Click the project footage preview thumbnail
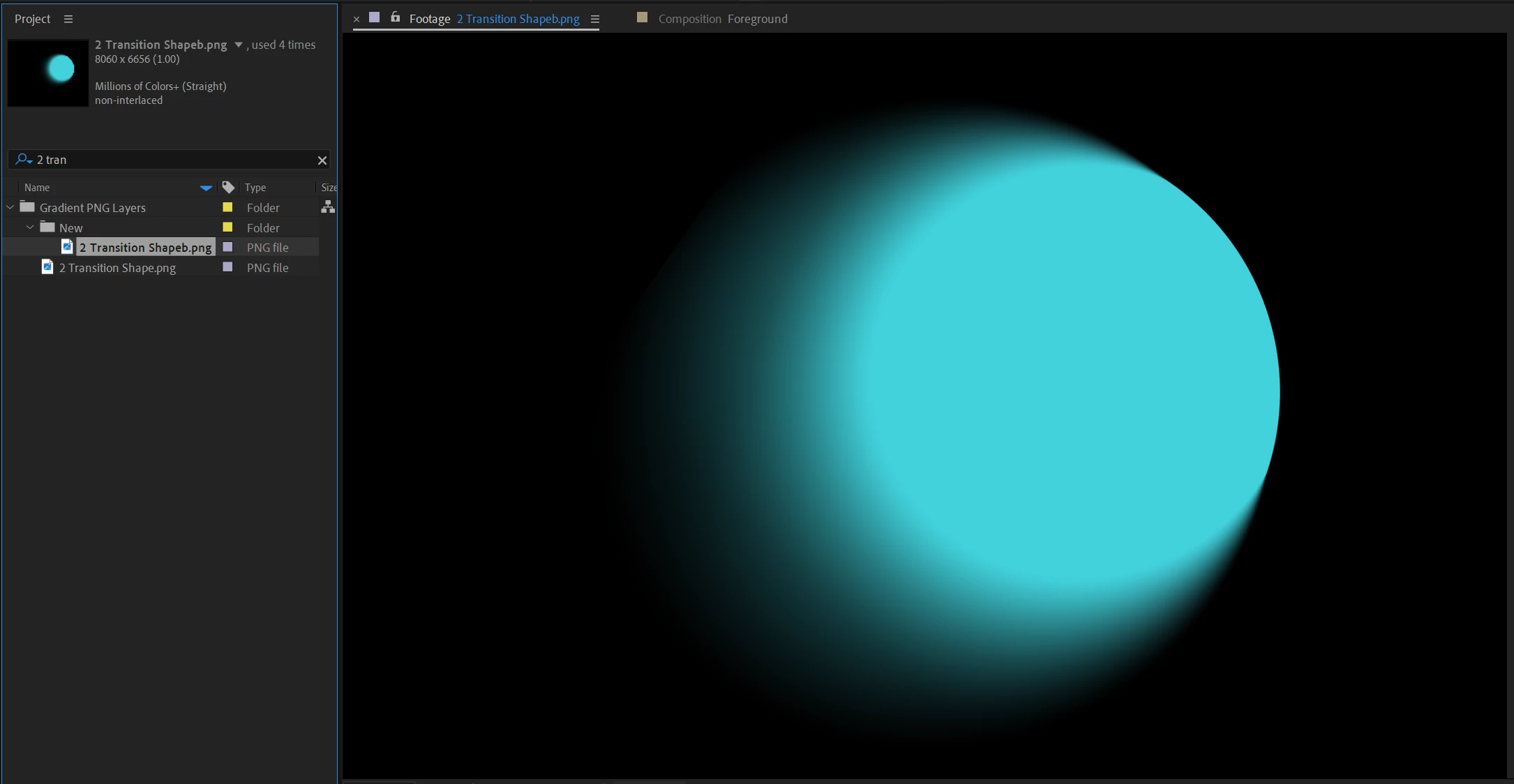This screenshot has width=1514, height=784. (x=47, y=73)
